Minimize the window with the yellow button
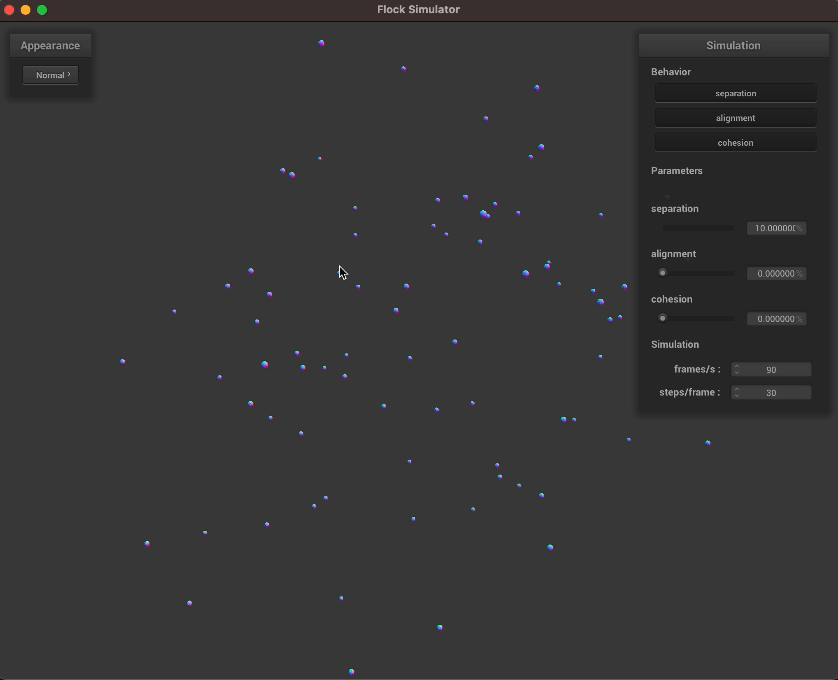 click(x=26, y=10)
